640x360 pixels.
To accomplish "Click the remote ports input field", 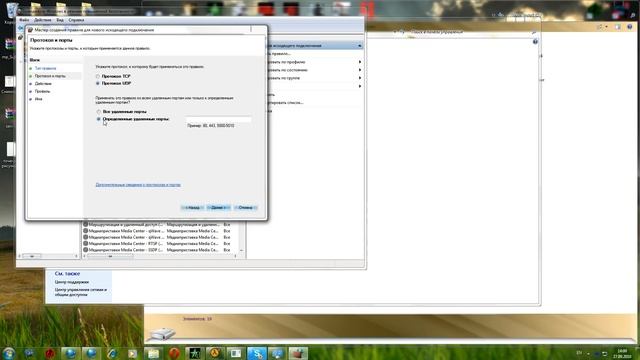I will pos(218,119).
